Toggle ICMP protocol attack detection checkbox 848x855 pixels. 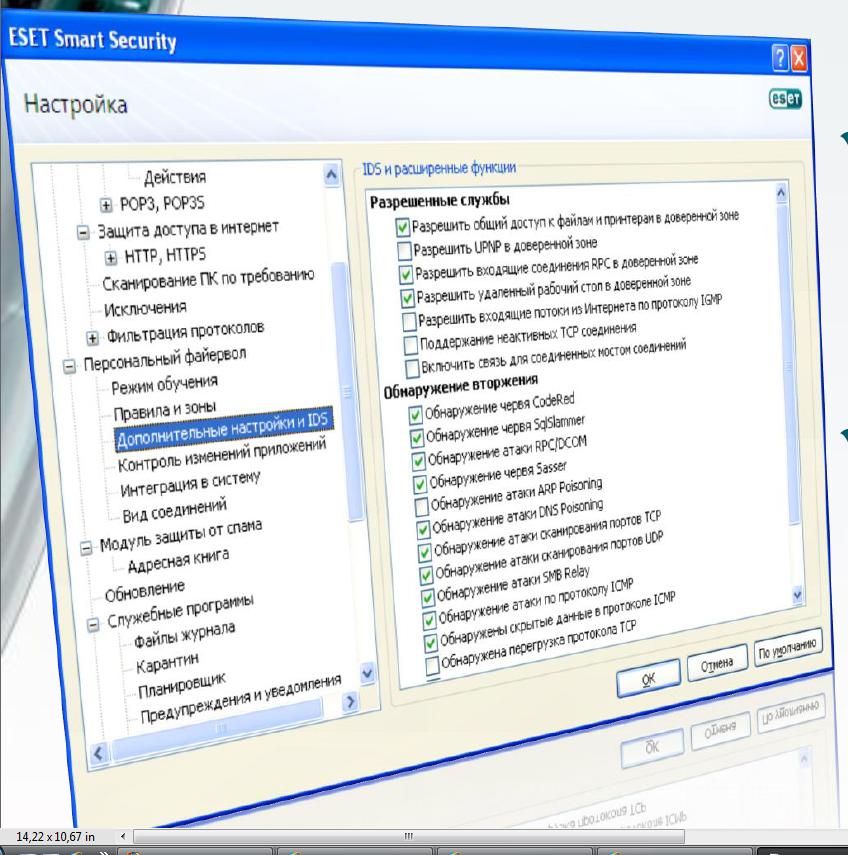coord(429,621)
